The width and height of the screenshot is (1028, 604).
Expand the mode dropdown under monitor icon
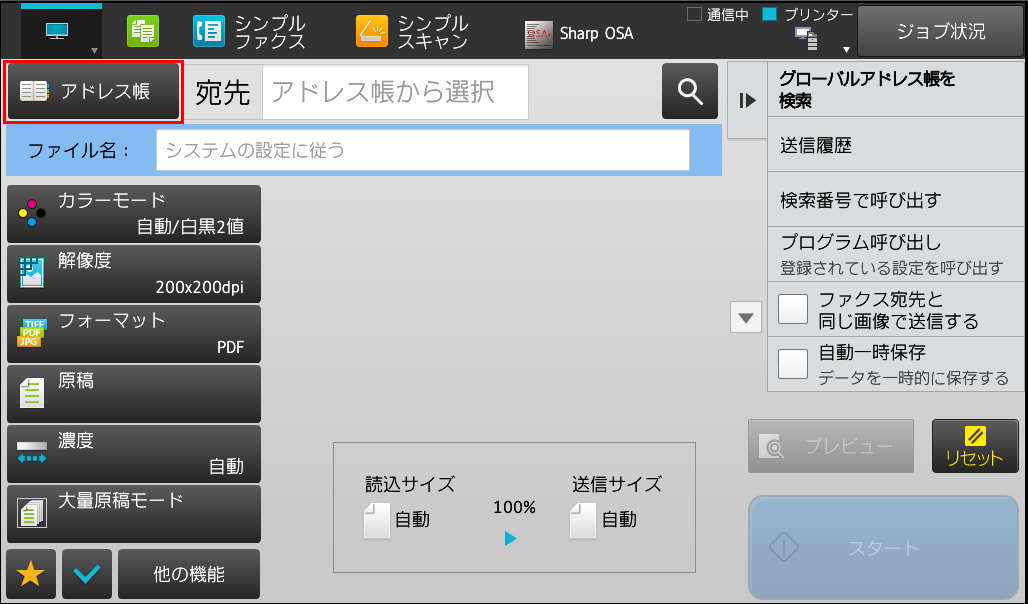coord(94,50)
